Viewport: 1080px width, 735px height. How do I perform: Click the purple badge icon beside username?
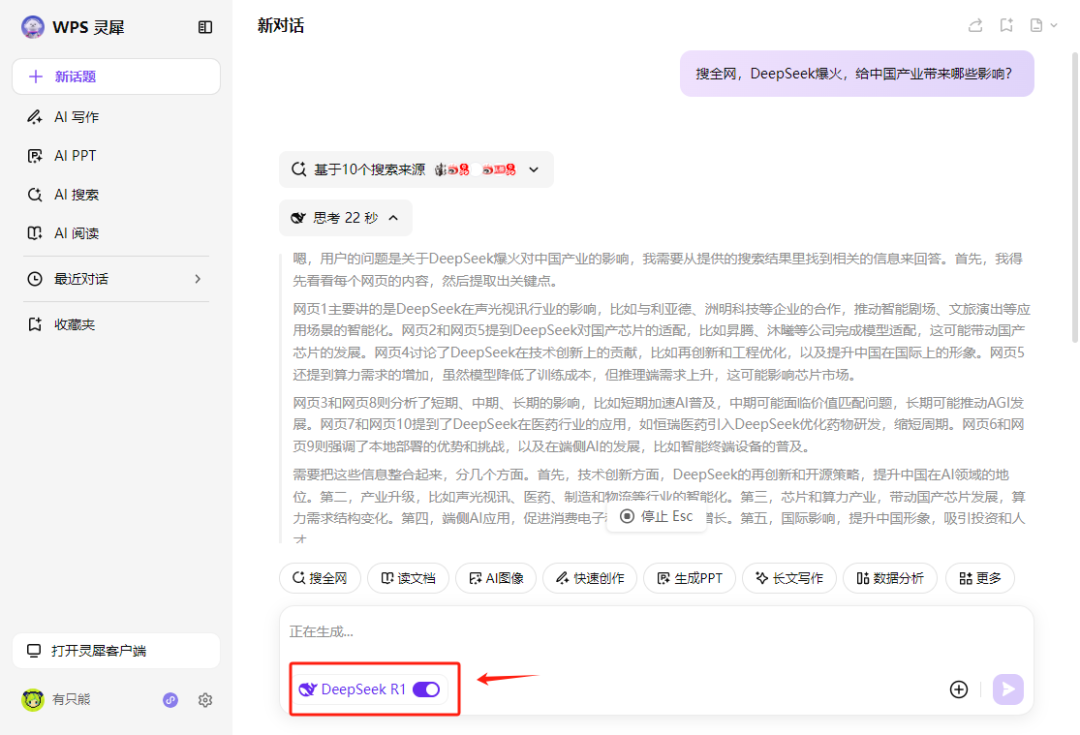coord(170,700)
